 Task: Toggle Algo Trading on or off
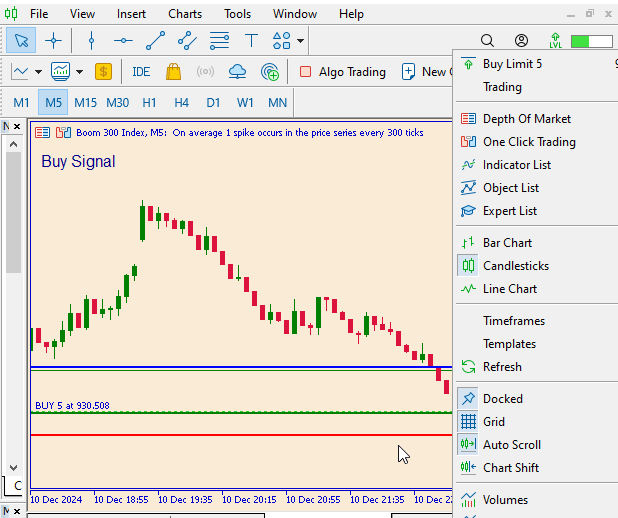coord(343,72)
